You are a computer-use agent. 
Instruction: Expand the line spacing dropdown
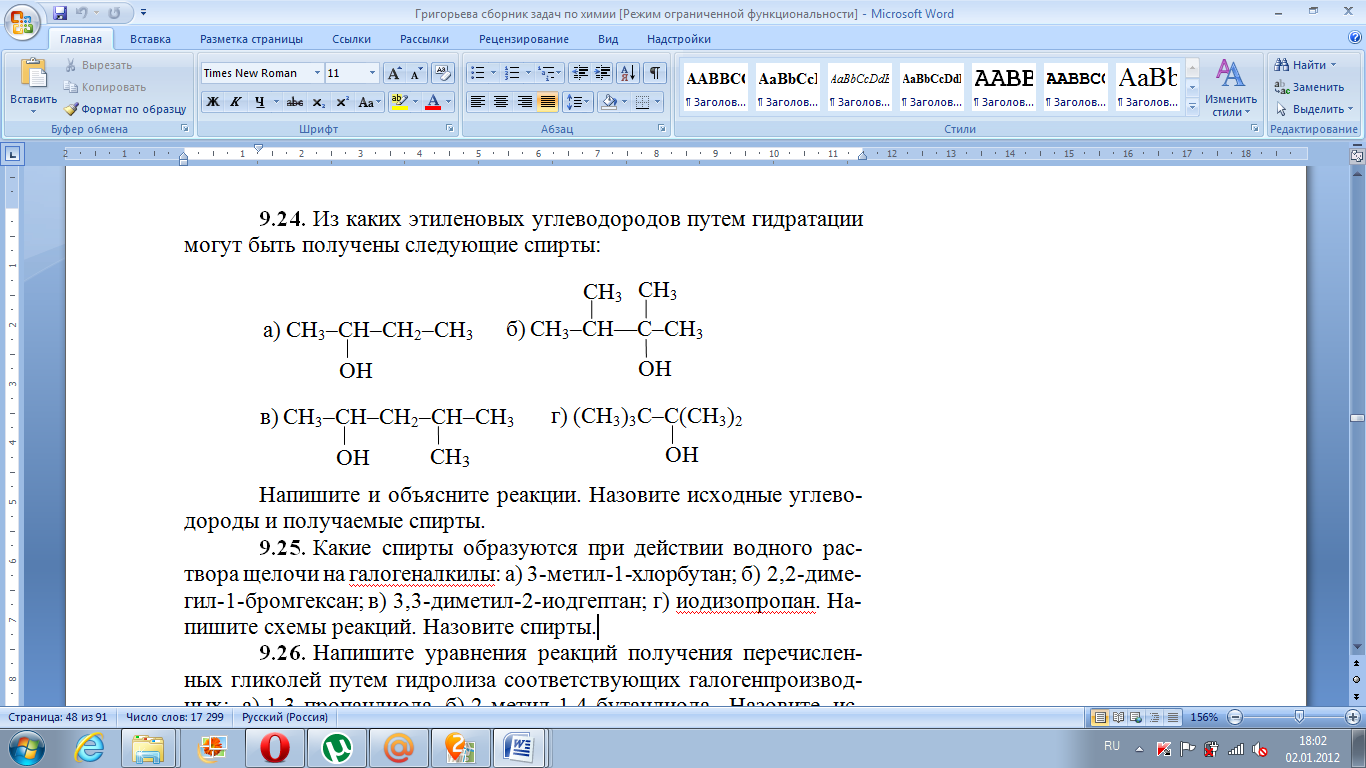point(586,102)
